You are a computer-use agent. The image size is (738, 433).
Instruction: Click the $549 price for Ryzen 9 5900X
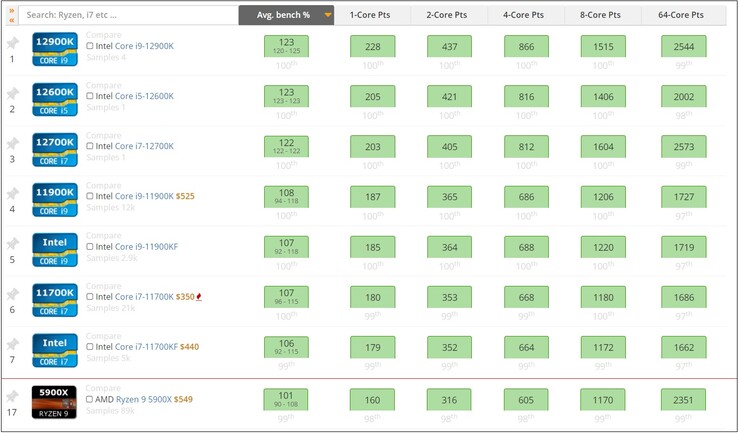[x=182, y=400]
